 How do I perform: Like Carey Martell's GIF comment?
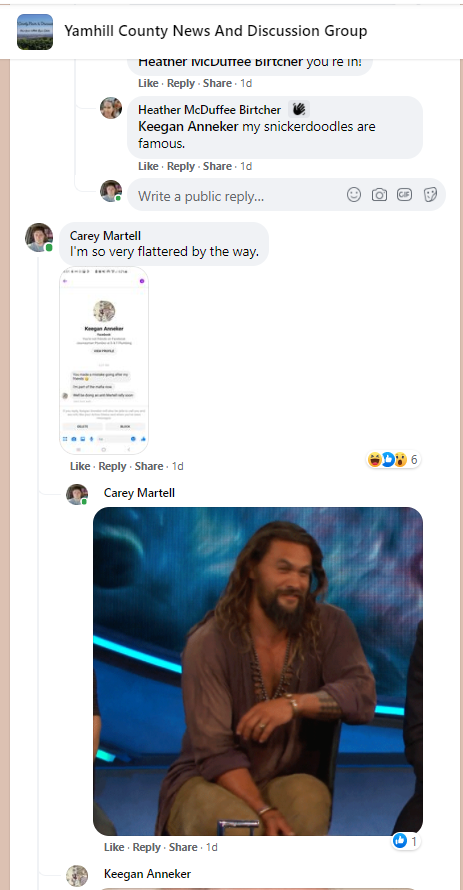114,847
